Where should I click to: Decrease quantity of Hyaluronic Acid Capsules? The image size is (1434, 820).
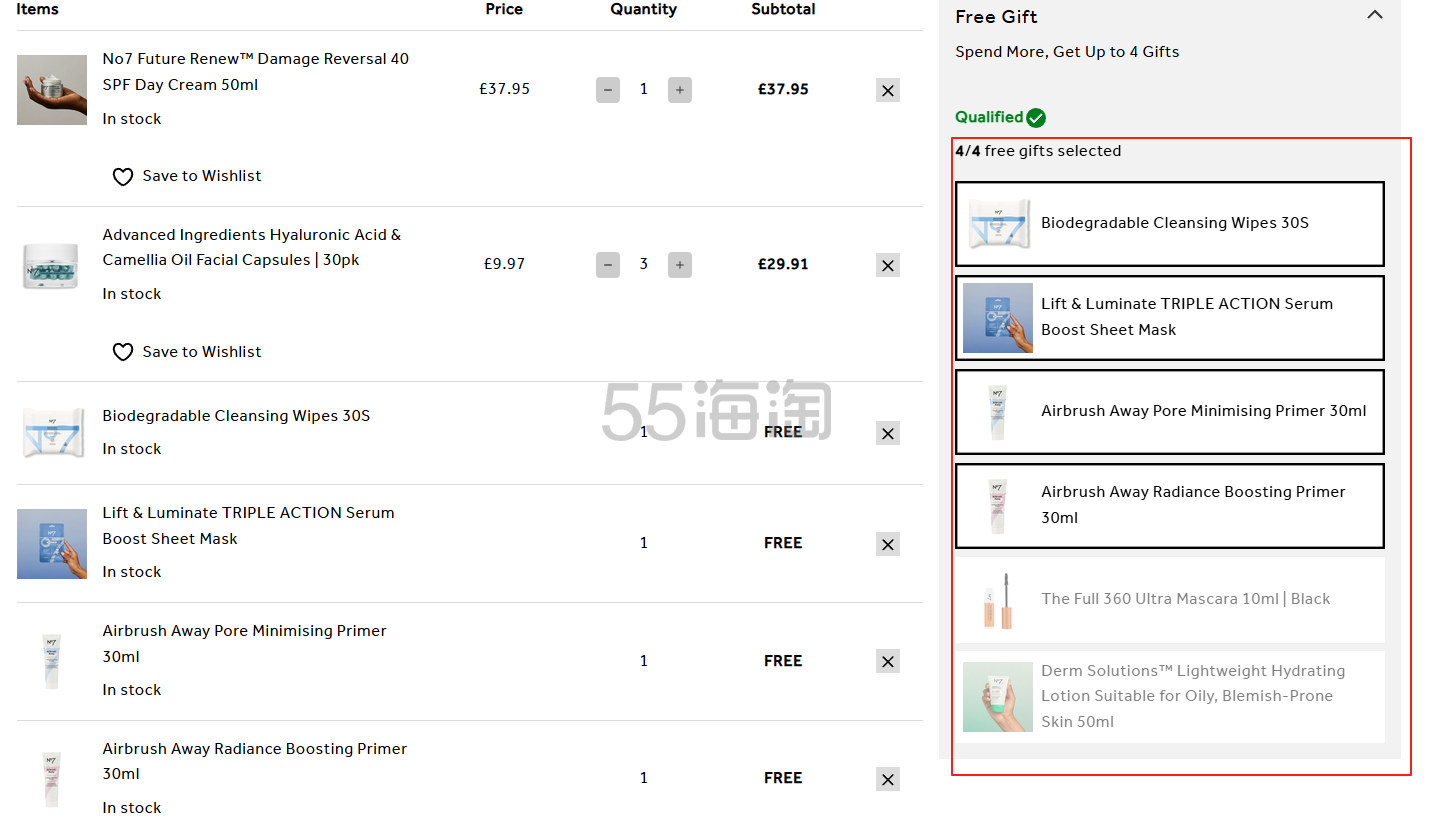click(x=608, y=265)
